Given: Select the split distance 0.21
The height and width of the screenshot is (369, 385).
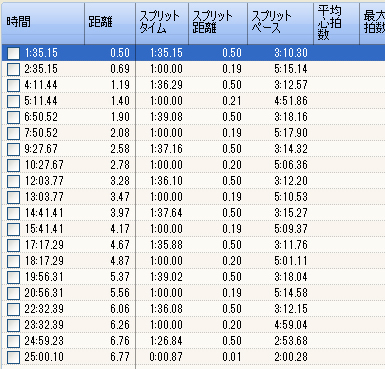Looking at the screenshot, I should (x=232, y=101).
